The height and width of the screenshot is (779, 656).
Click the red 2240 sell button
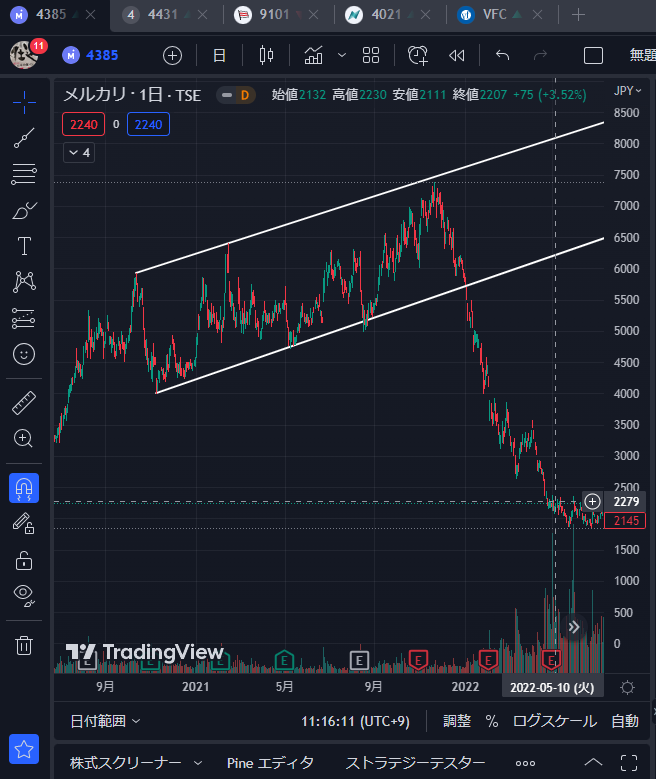[x=83, y=124]
